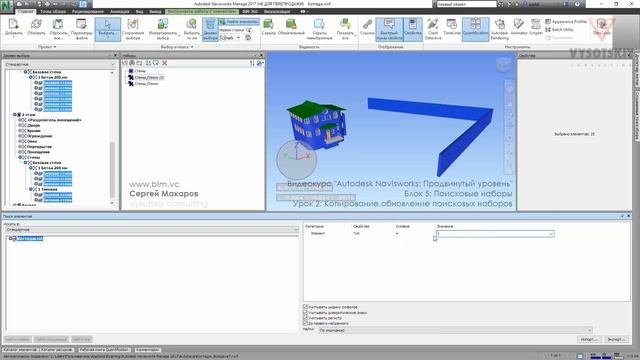Image resolution: width=640 pixels, height=360 pixels.
Task: Open the Appearance Profiler
Action: pos(566,22)
